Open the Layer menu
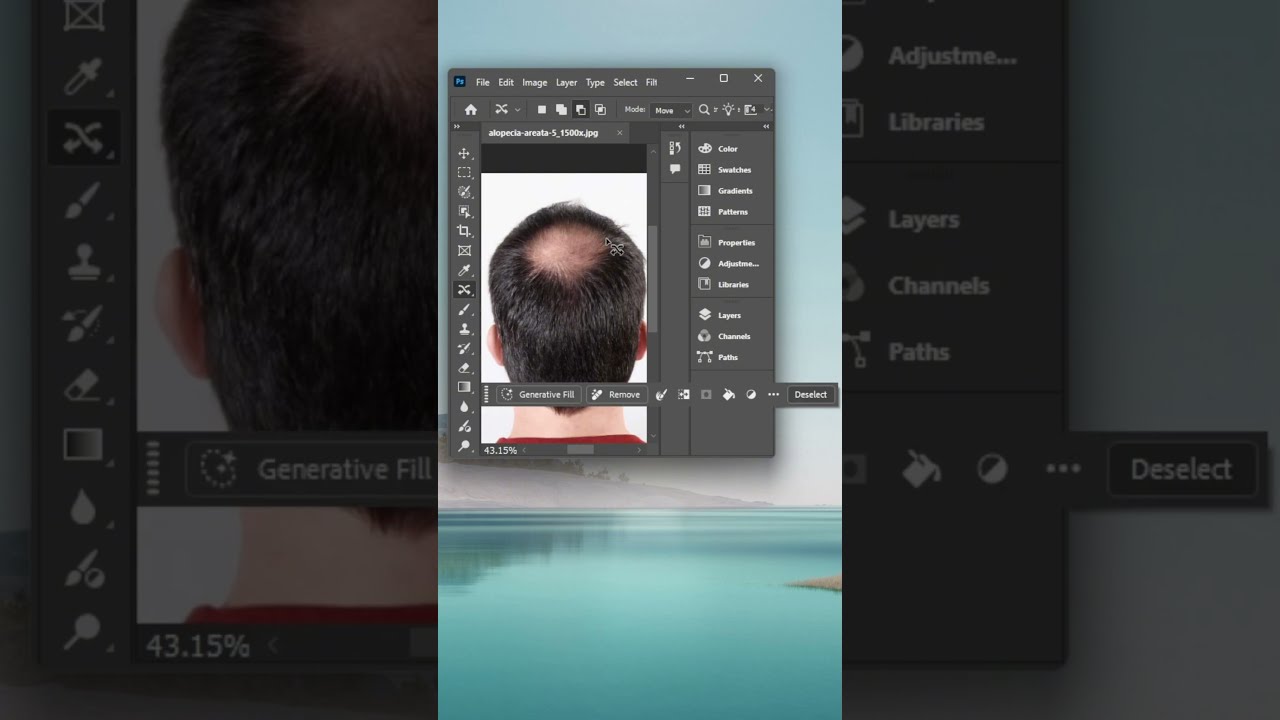The image size is (1280, 720). point(567,83)
